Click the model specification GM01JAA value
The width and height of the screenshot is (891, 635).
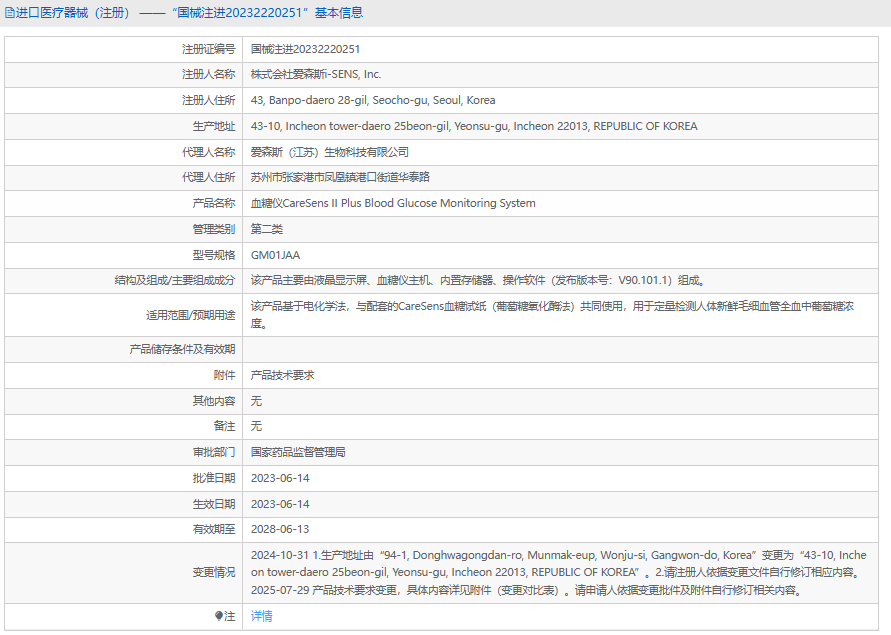[275, 255]
